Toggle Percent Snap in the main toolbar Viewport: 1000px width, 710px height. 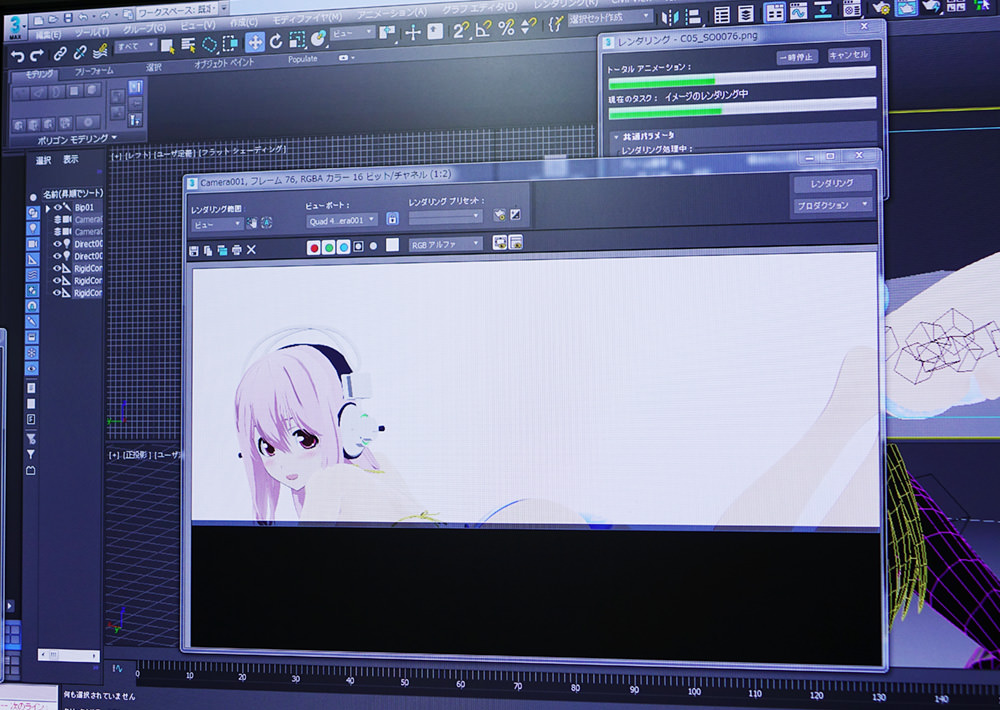[x=506, y=27]
